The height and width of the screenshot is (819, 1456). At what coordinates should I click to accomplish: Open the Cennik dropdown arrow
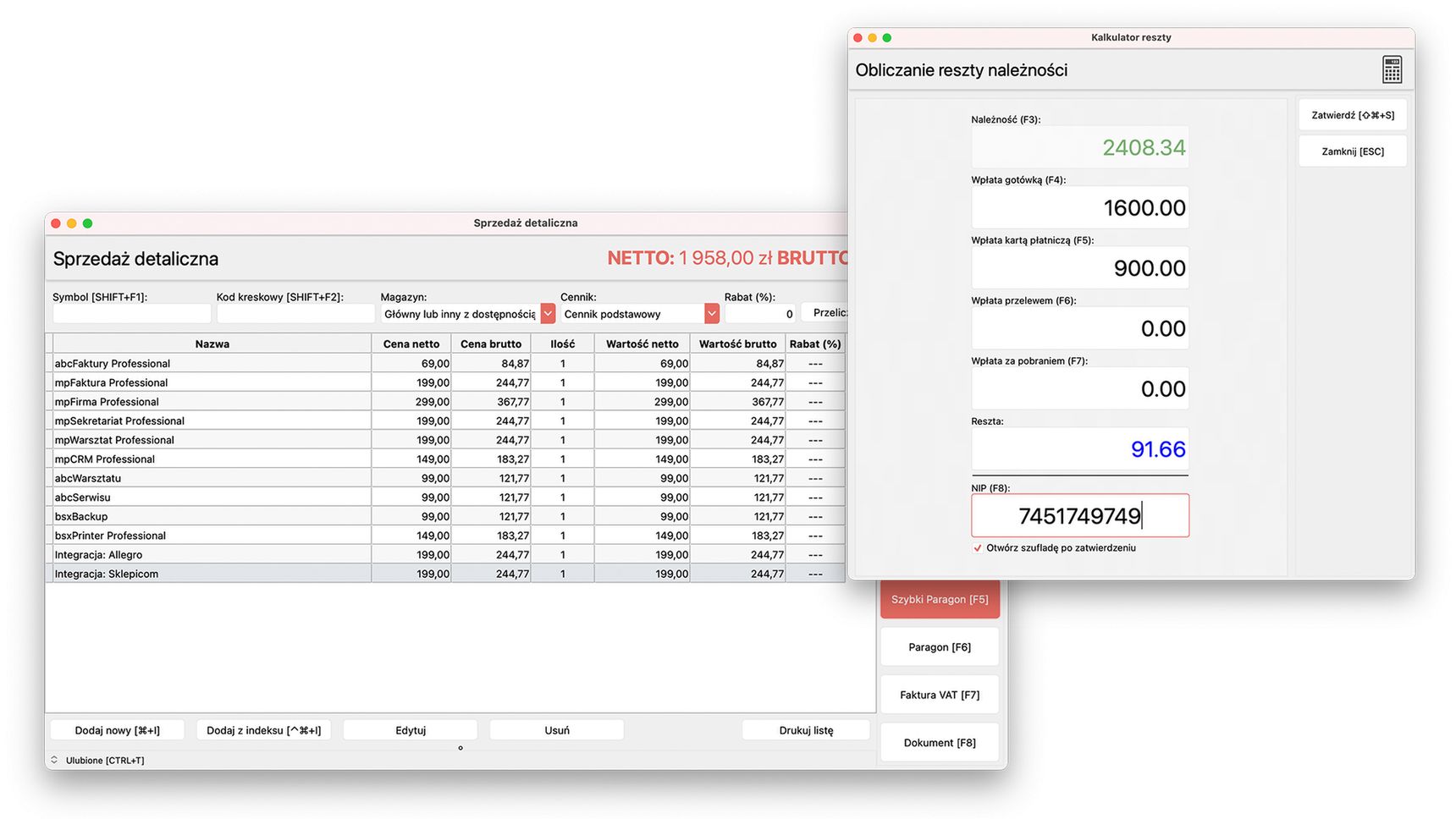click(x=712, y=314)
